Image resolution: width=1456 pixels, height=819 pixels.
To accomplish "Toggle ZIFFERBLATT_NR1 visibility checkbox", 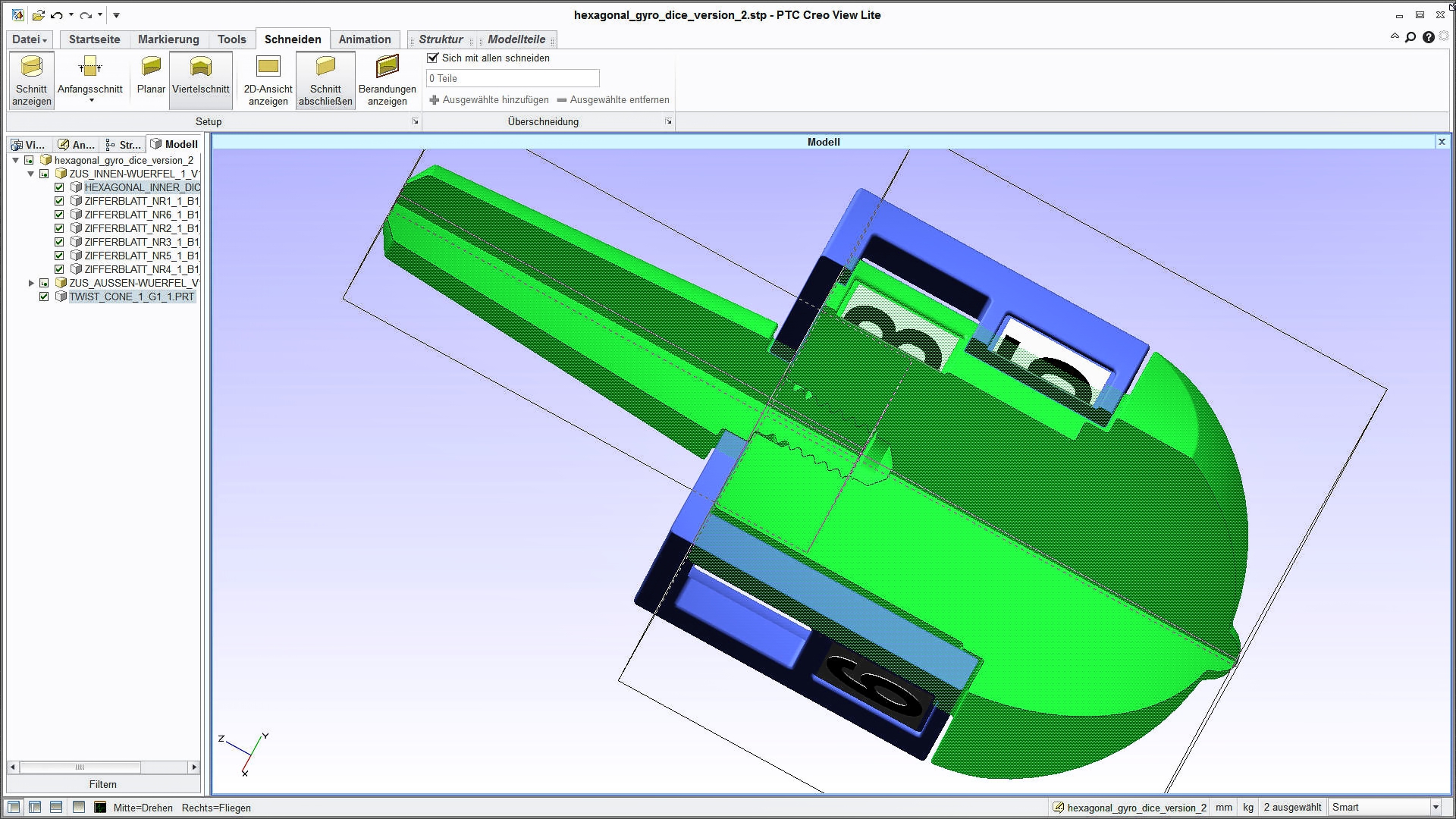I will pos(59,201).
